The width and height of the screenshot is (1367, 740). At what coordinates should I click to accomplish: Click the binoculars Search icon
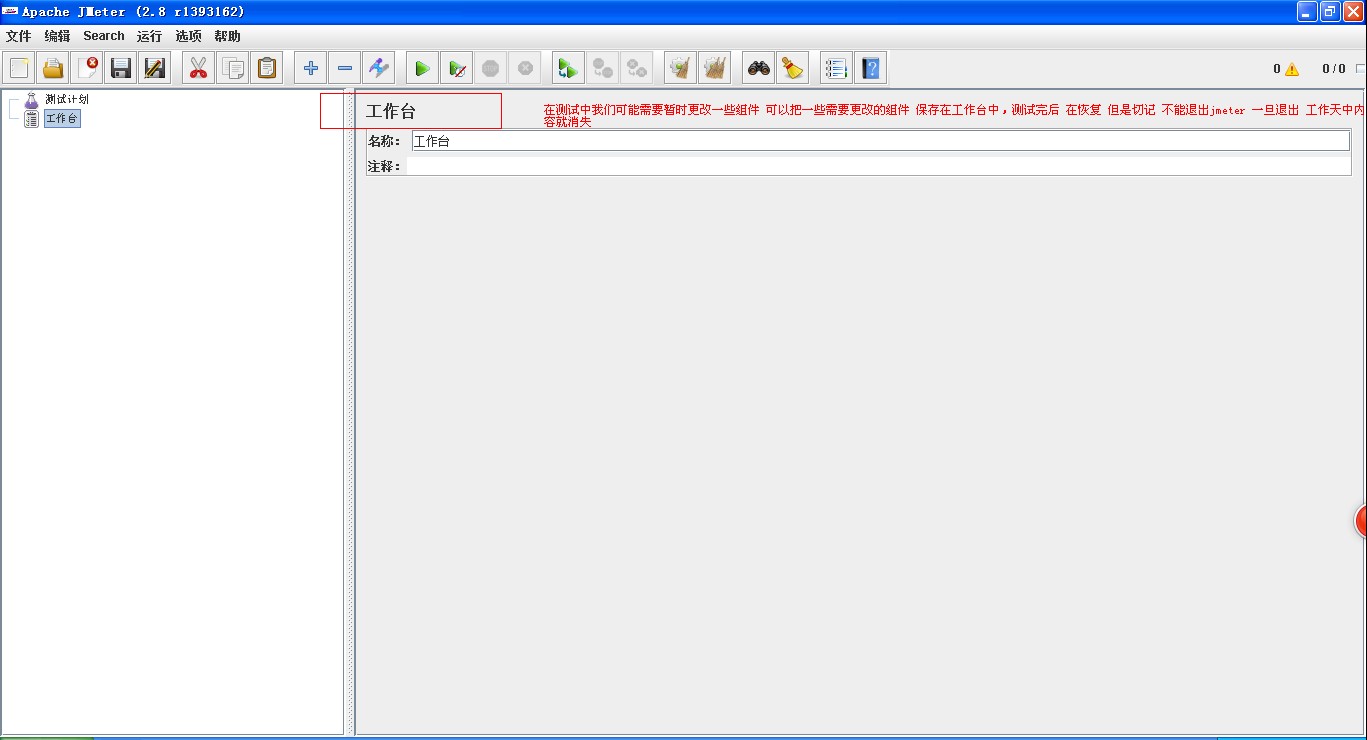[759, 68]
